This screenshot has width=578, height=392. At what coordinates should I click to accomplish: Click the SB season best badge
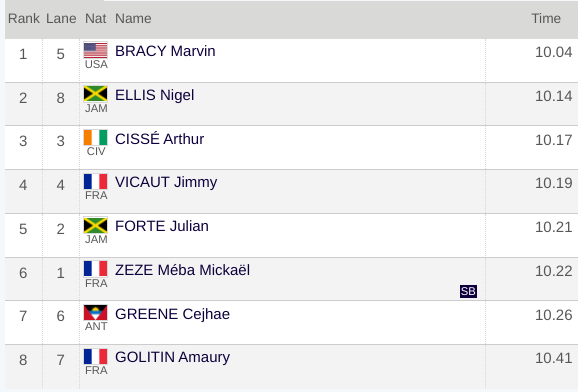pos(468,291)
